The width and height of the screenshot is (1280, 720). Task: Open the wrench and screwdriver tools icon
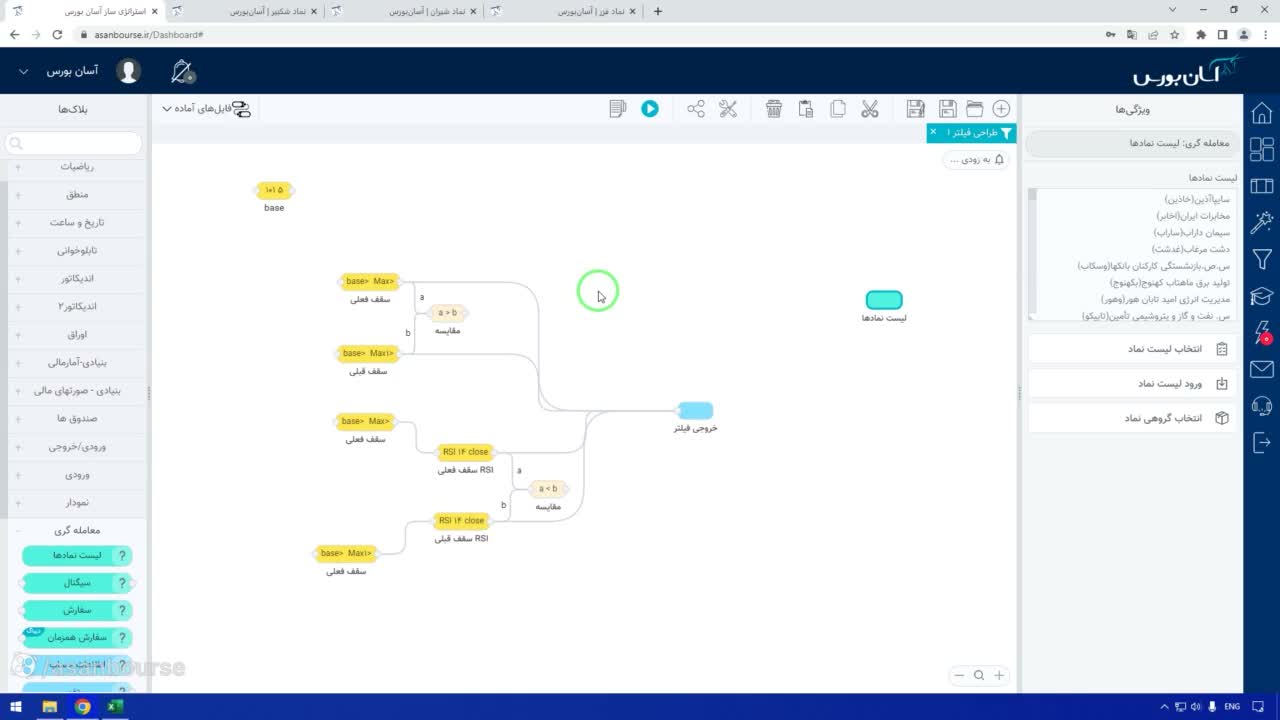(728, 109)
